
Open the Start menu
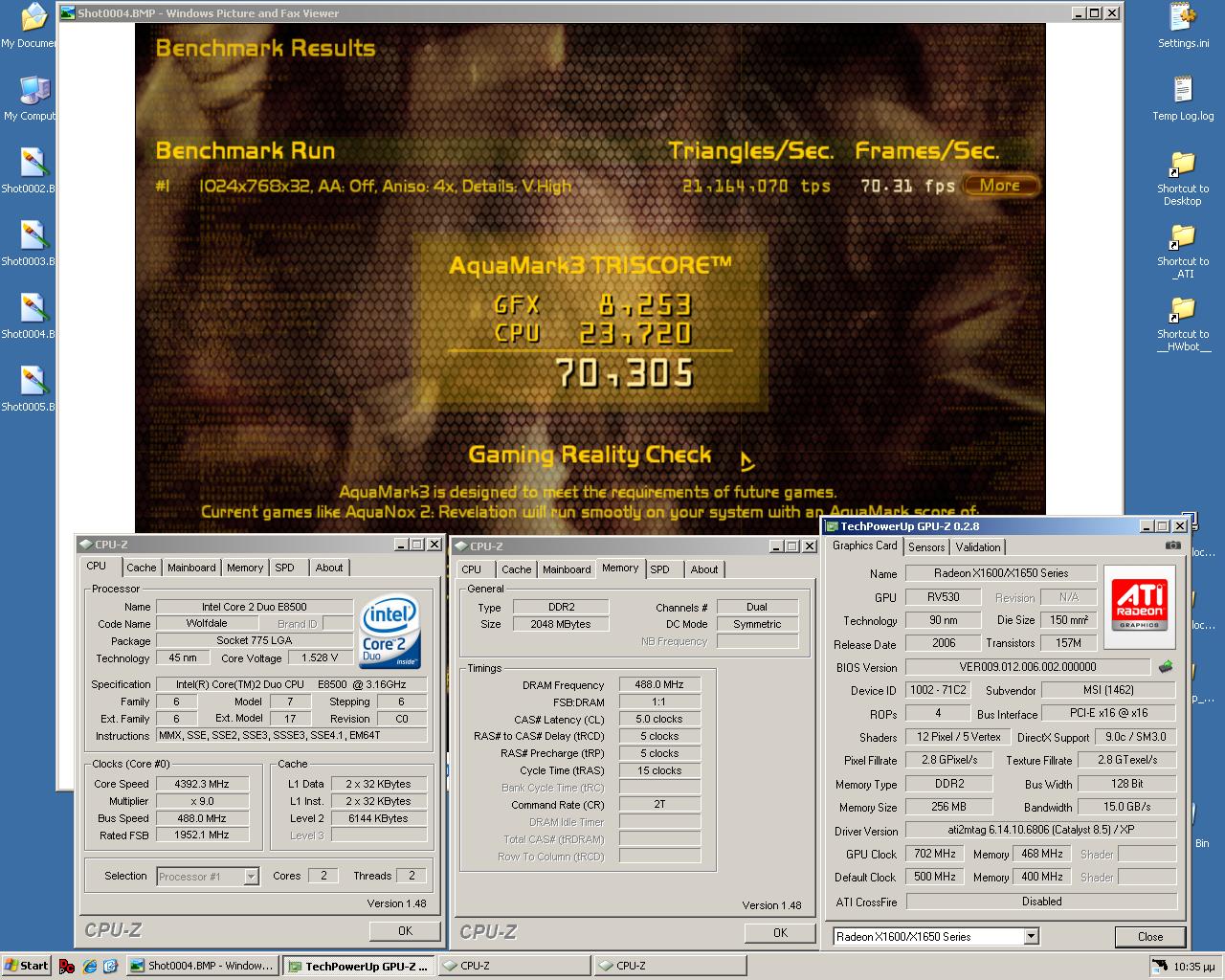point(27,966)
